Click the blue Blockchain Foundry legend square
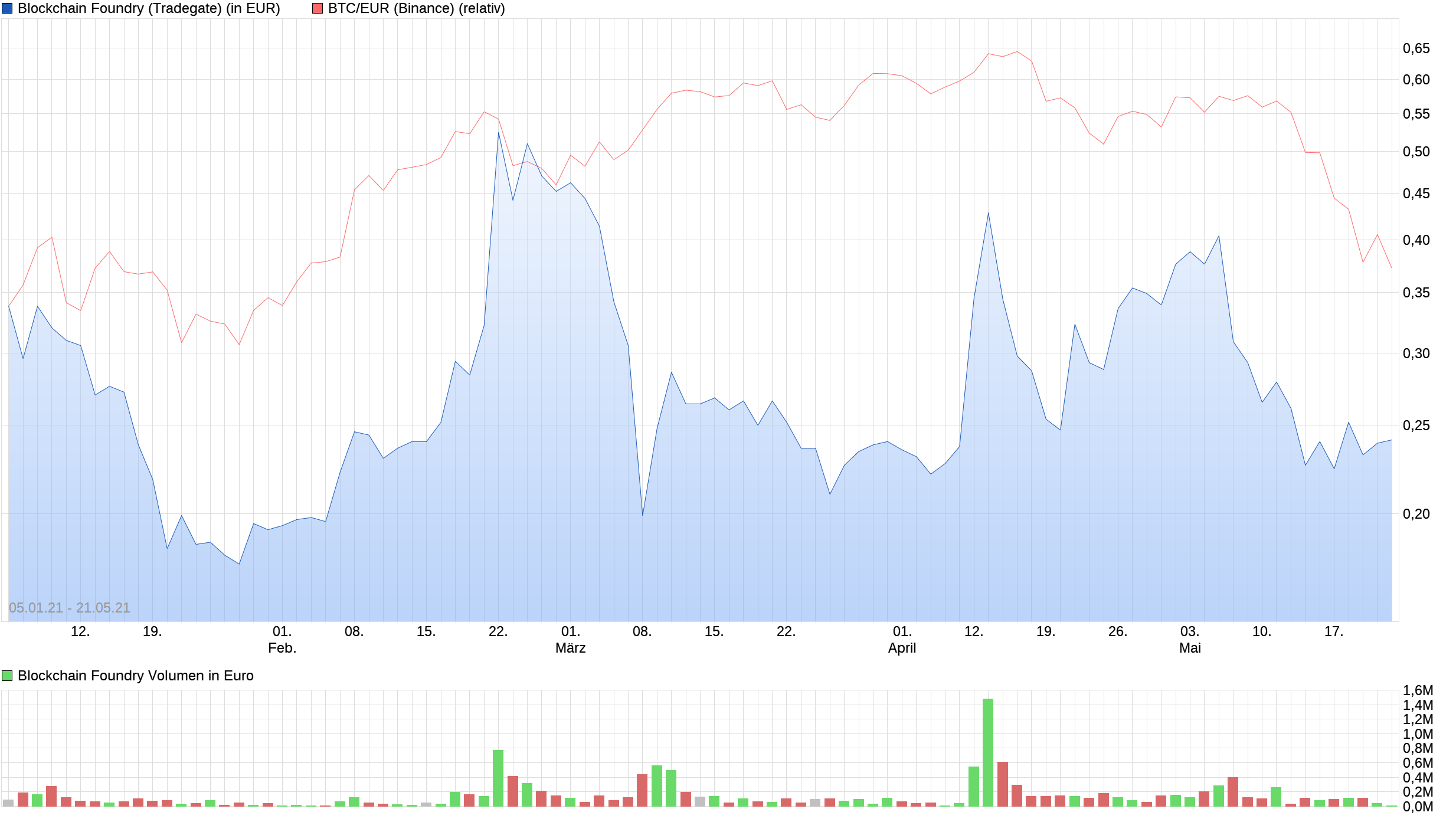 click(8, 8)
